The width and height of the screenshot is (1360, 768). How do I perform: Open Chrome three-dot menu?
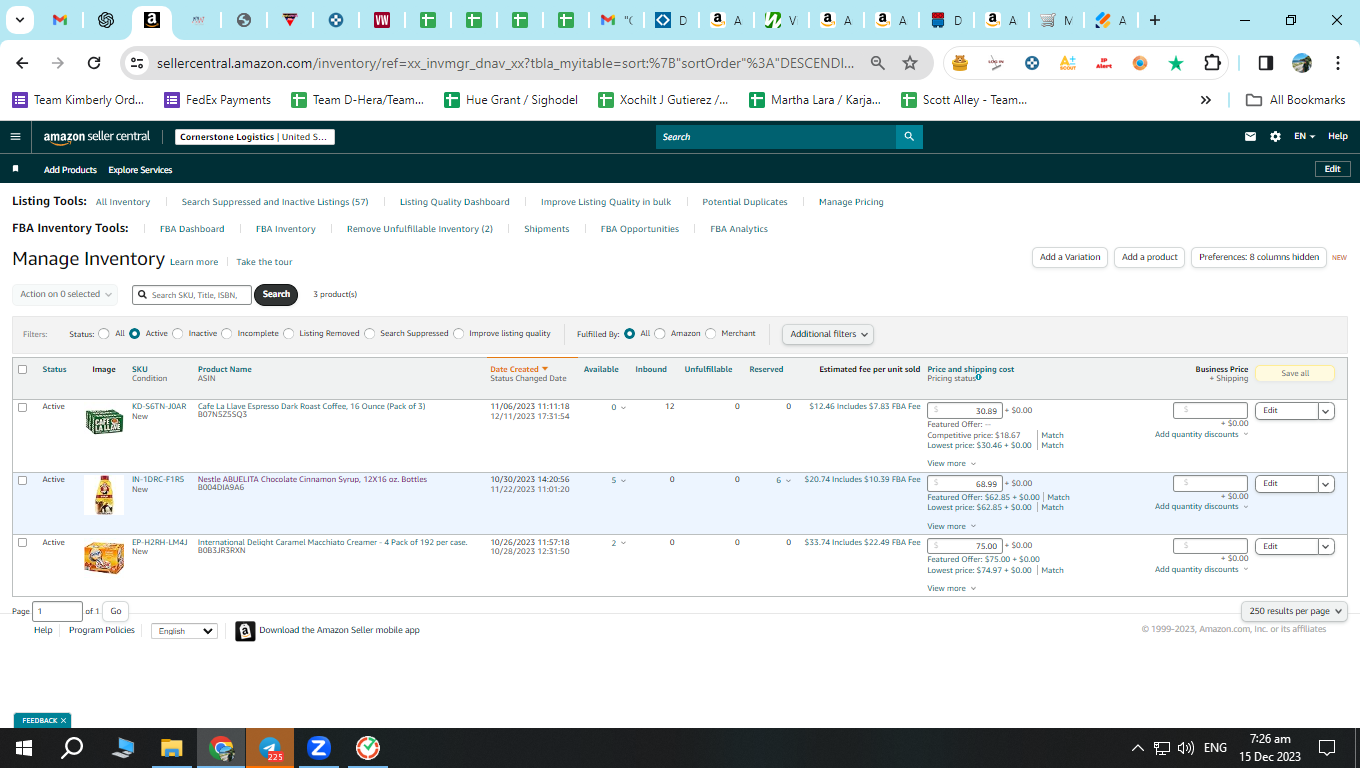click(1338, 63)
